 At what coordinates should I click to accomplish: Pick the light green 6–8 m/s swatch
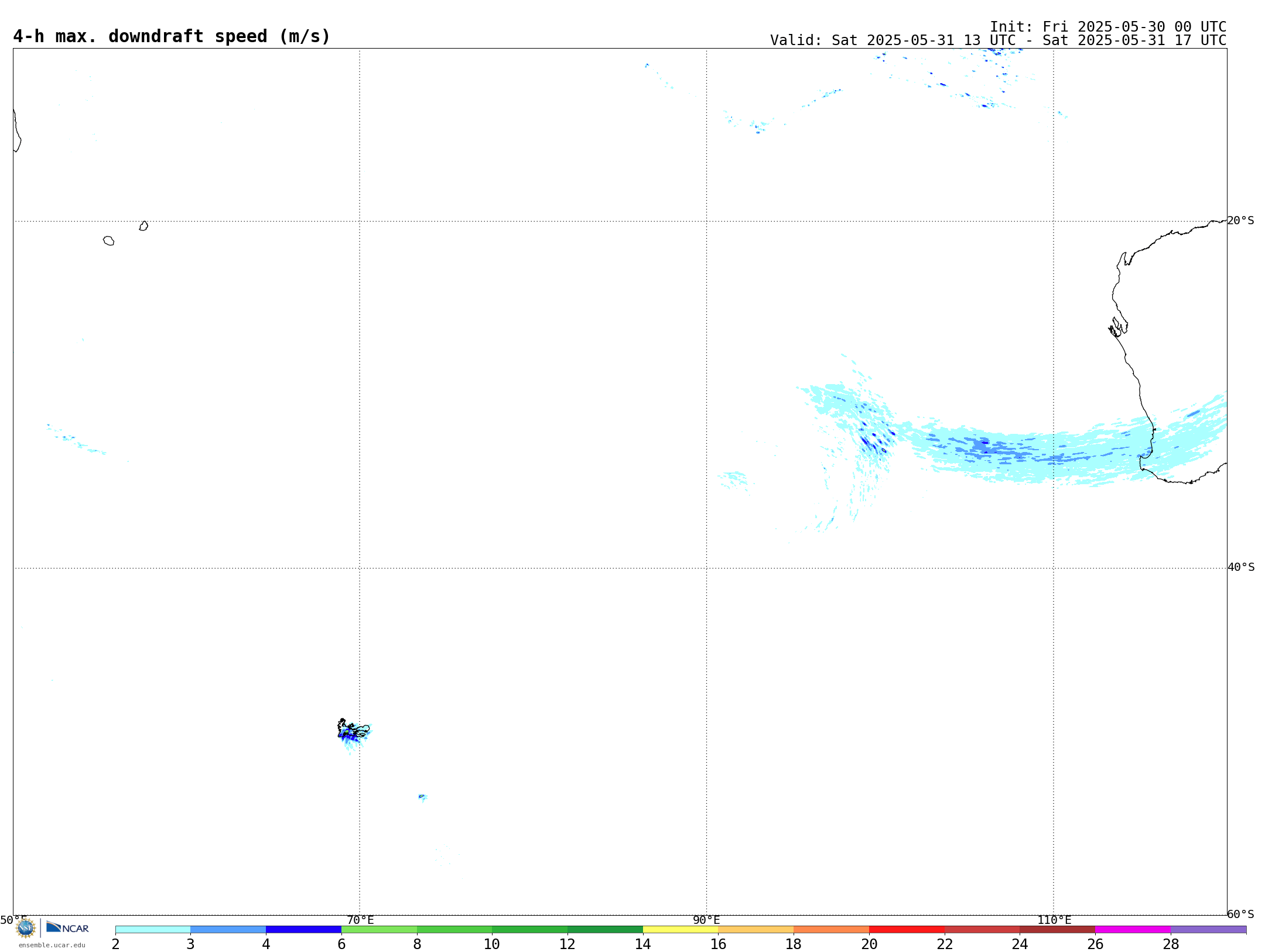(379, 930)
